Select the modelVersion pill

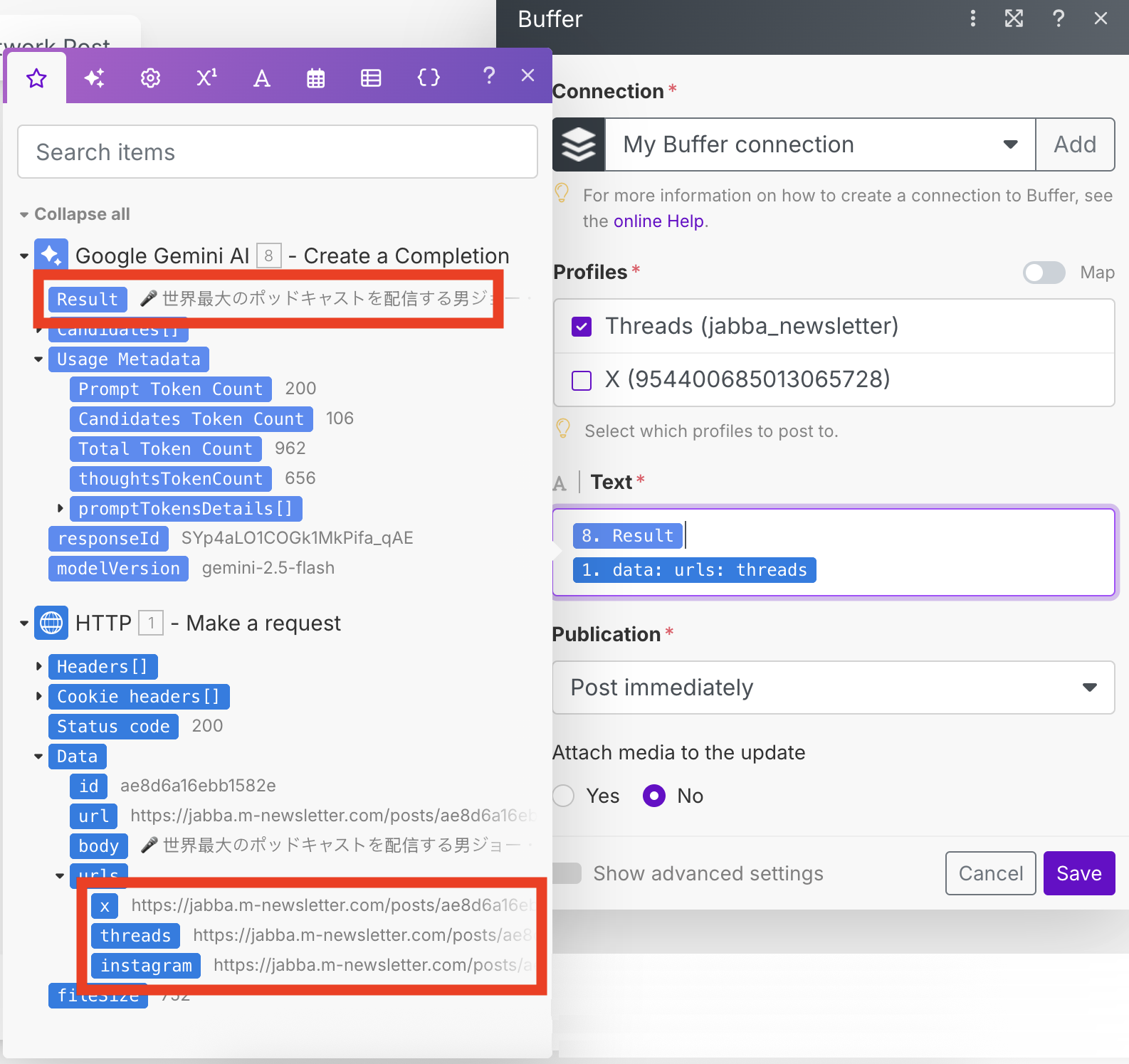pos(118,569)
